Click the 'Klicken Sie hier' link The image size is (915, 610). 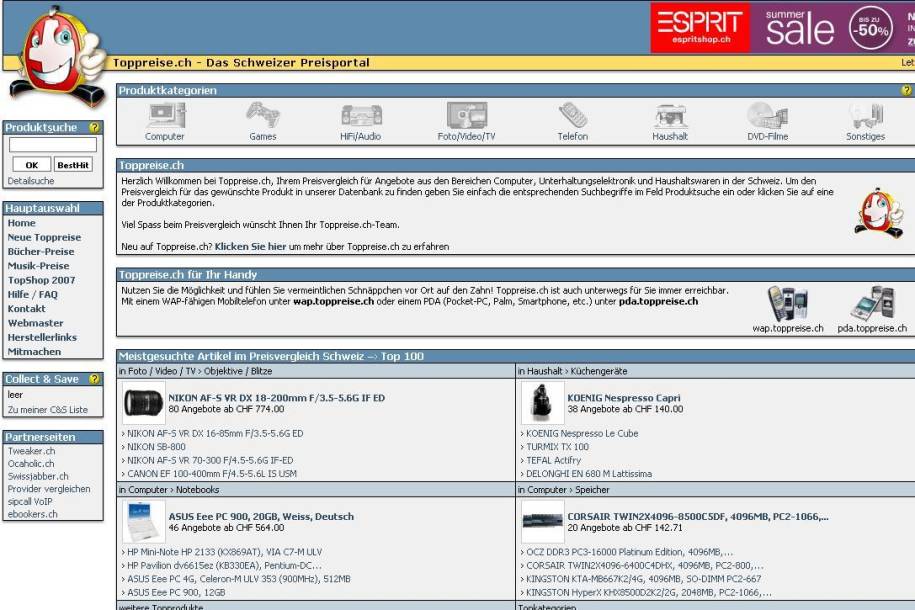(250, 246)
